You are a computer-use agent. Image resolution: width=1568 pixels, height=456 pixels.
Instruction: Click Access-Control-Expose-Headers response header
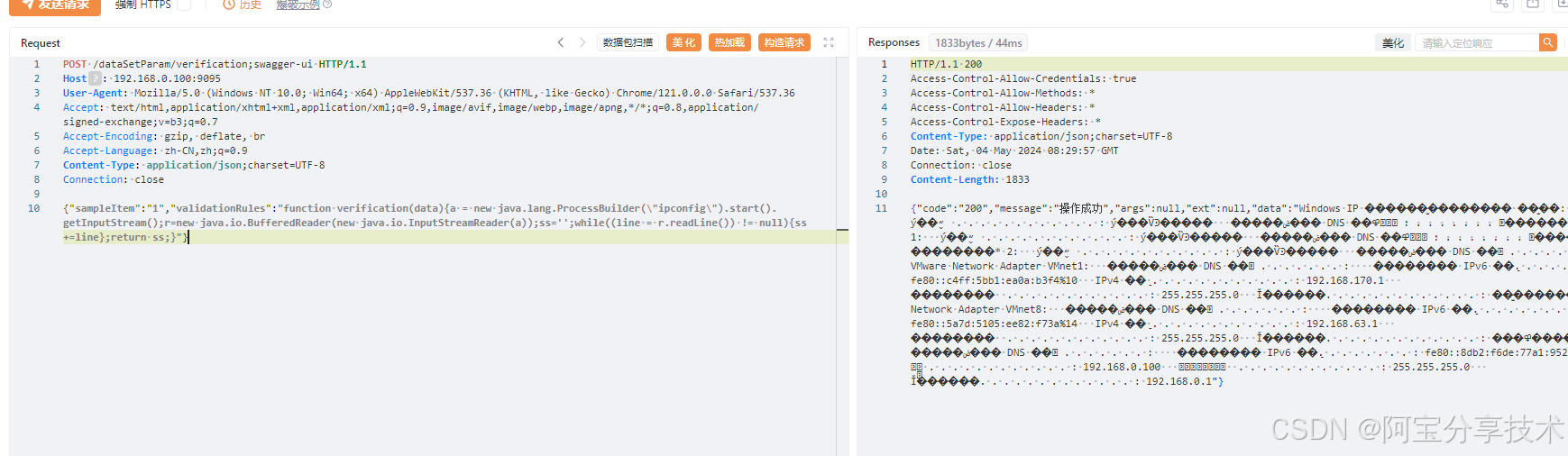pyautogui.click(x=1005, y=122)
